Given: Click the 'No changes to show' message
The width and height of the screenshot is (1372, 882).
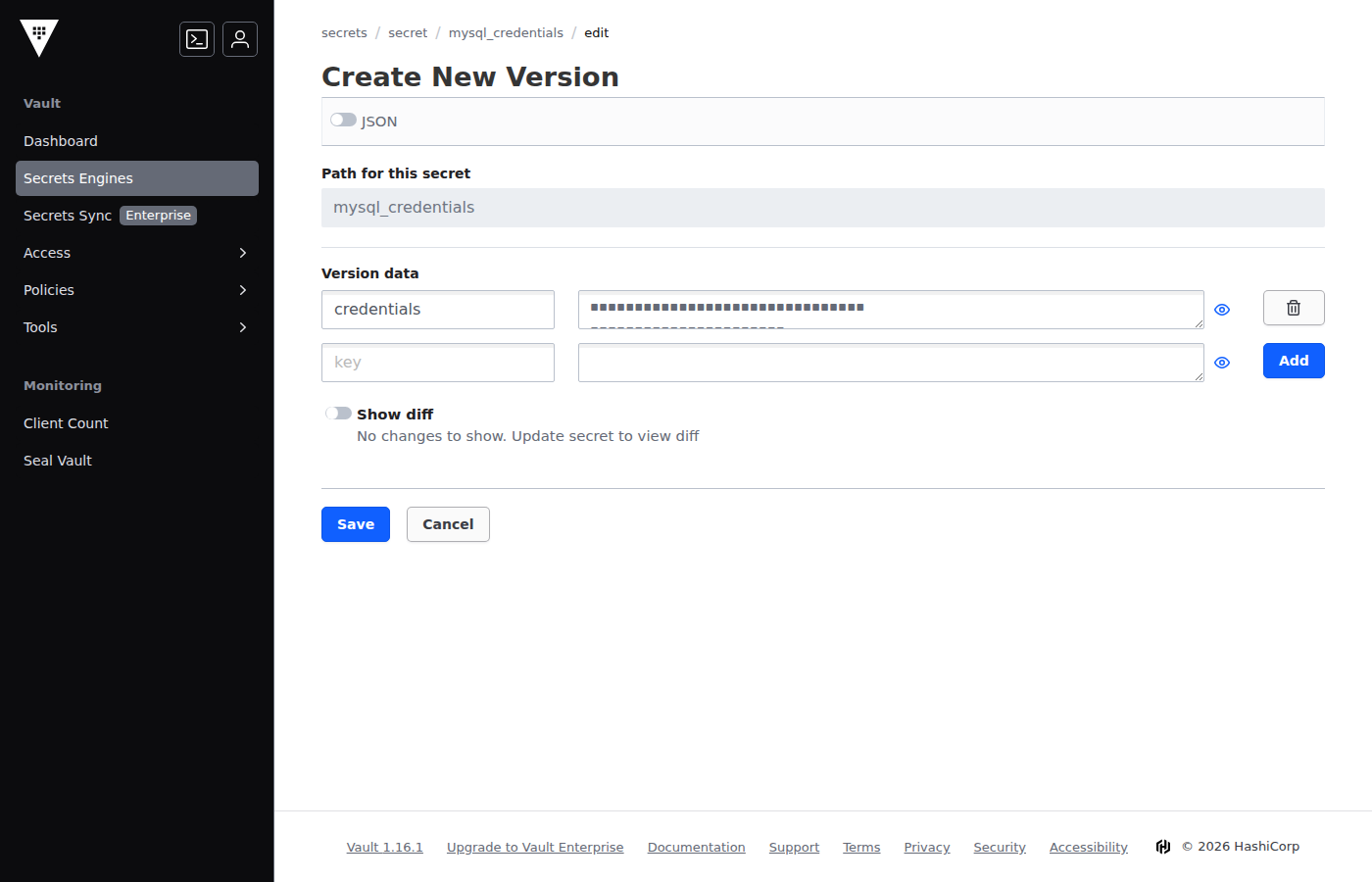Looking at the screenshot, I should 528,436.
